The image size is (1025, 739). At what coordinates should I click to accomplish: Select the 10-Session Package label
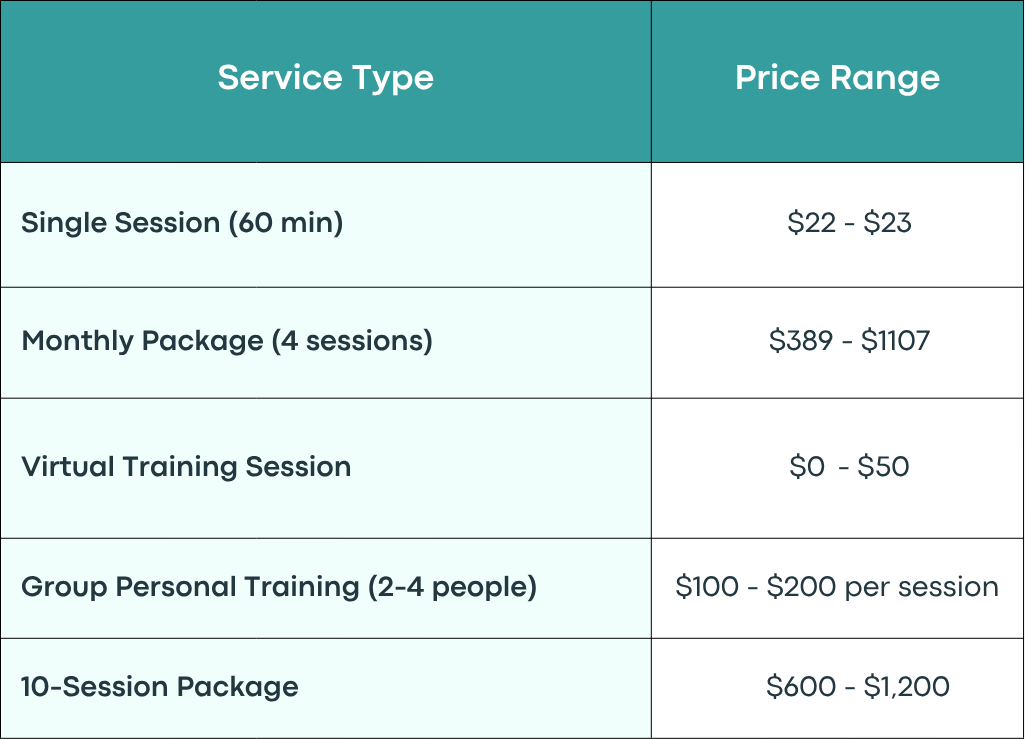tap(160, 687)
